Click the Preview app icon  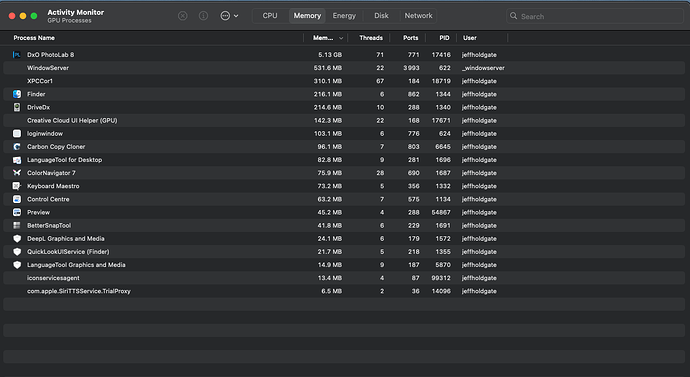point(17,212)
